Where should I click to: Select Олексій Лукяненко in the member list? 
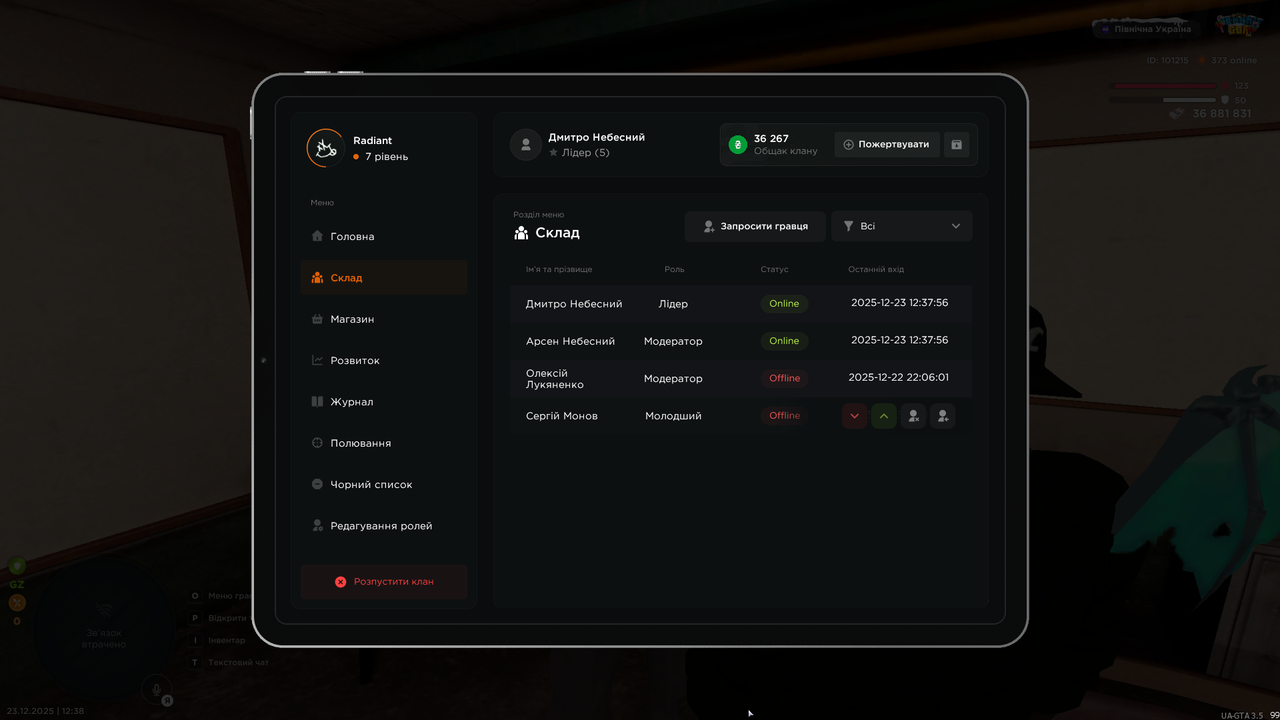pyautogui.click(x=556, y=379)
